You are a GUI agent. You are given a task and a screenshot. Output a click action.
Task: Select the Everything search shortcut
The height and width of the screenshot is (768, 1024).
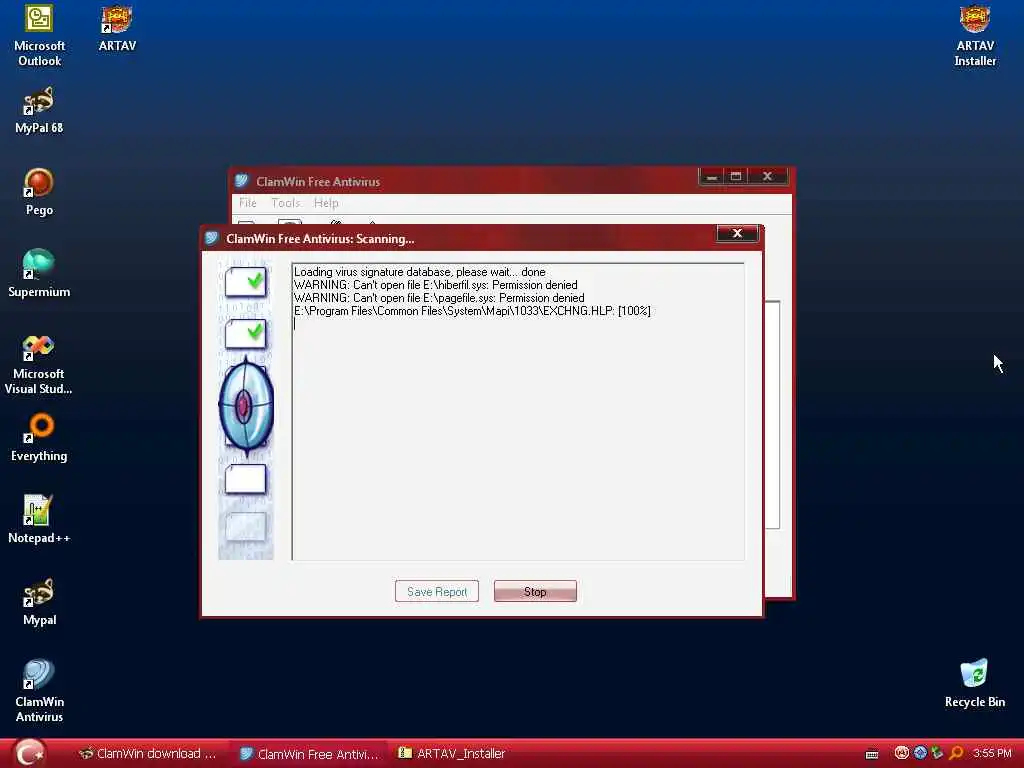pos(39,438)
